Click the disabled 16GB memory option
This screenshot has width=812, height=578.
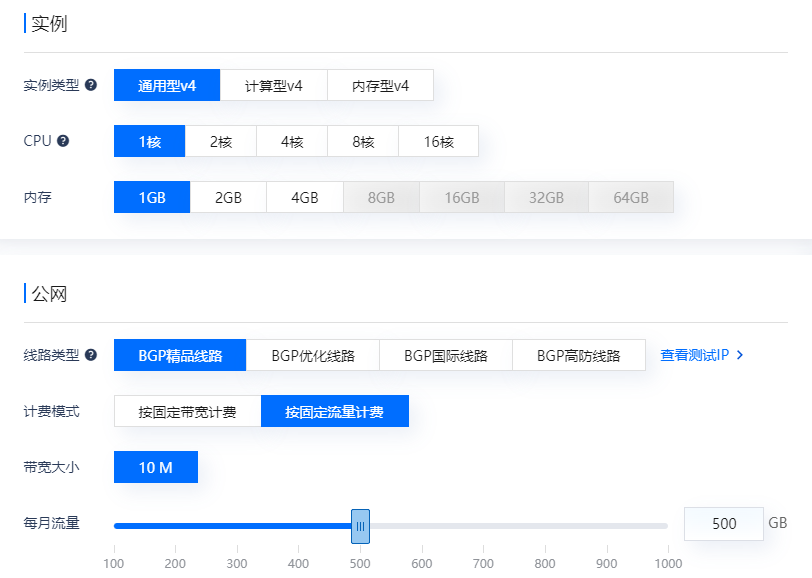(462, 197)
